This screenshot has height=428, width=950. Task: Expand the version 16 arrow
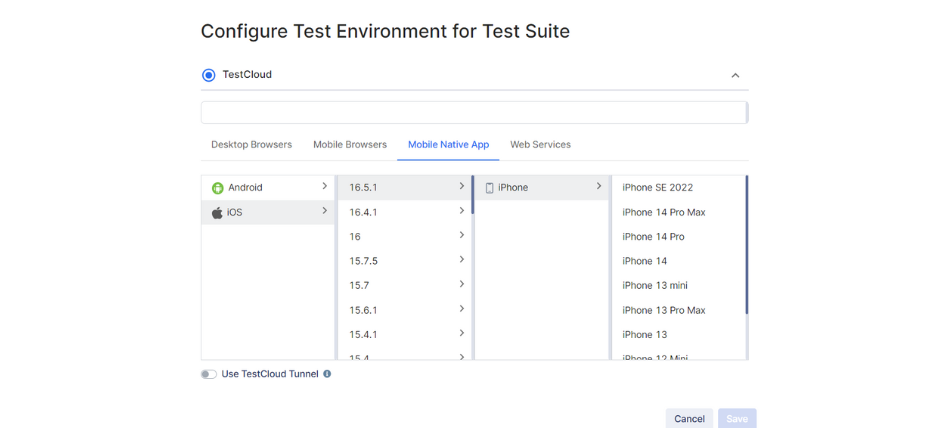(x=462, y=235)
